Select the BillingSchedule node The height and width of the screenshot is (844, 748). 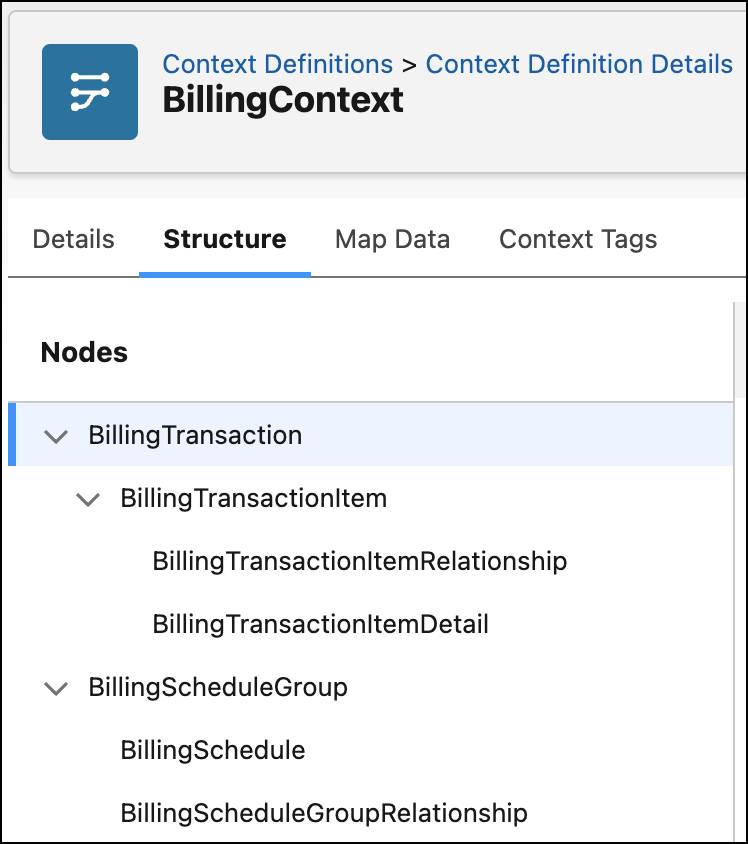click(x=213, y=751)
